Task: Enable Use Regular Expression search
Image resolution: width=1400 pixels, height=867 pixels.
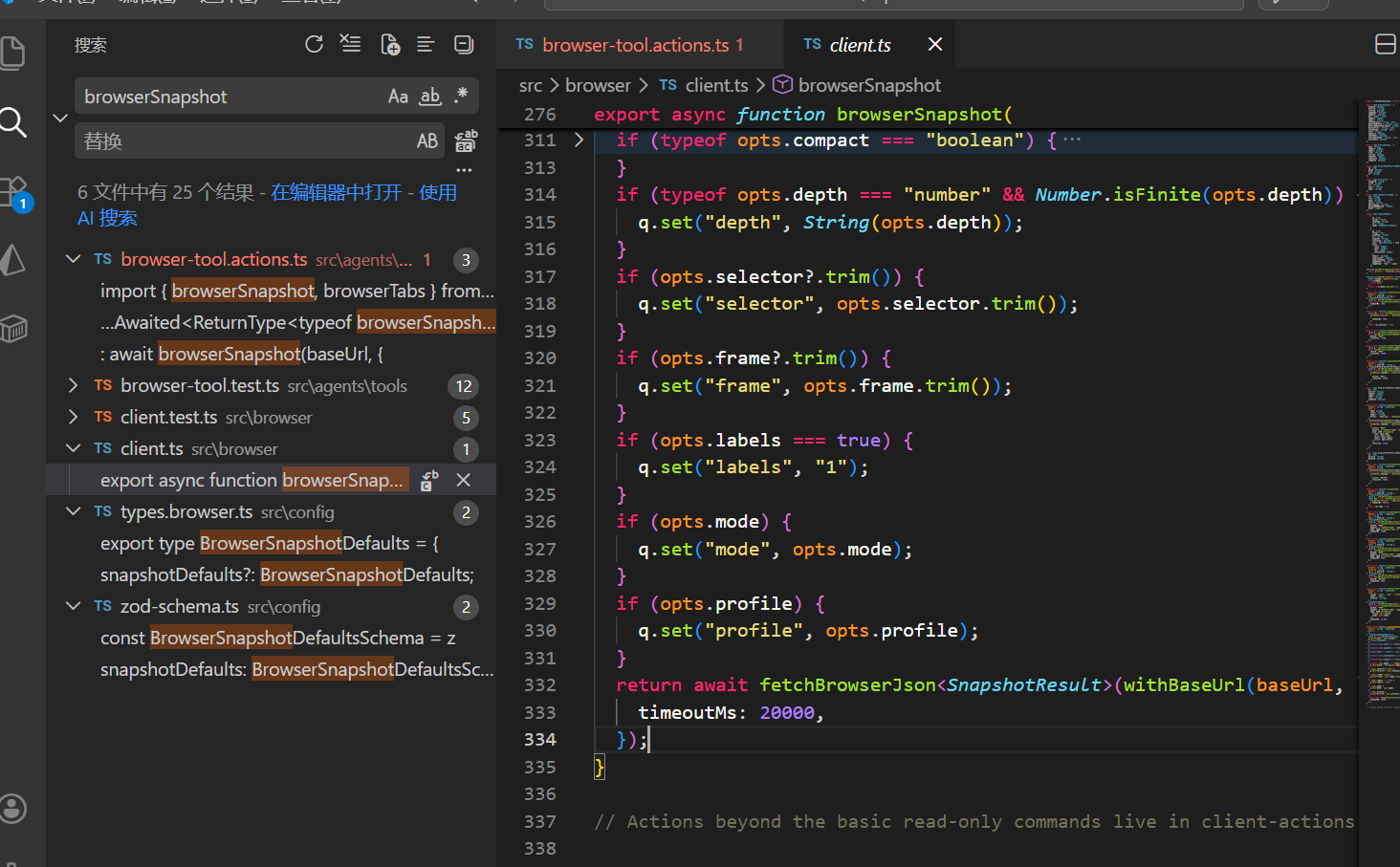Action: pyautogui.click(x=461, y=97)
